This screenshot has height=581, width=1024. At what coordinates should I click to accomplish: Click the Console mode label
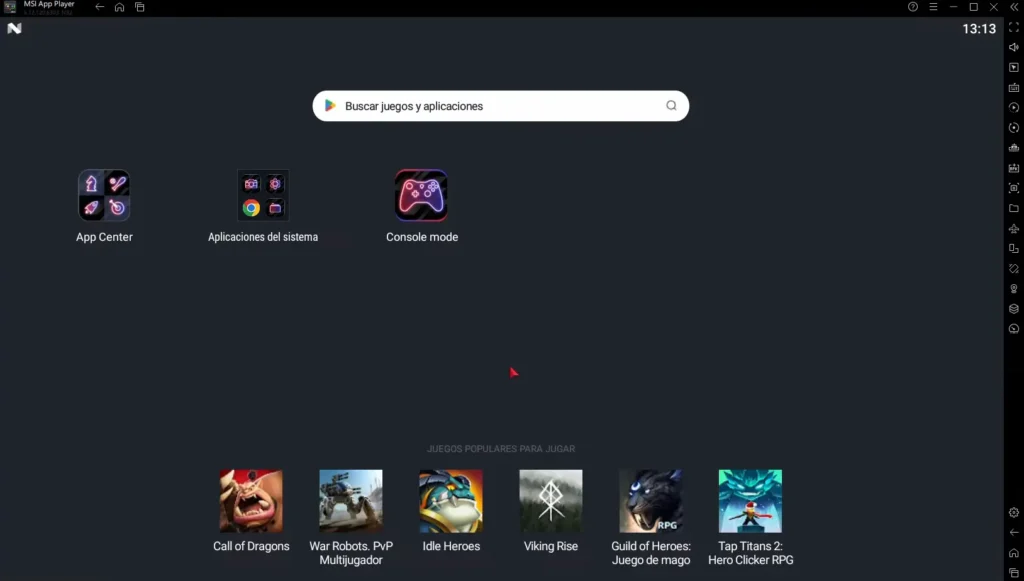(x=422, y=237)
